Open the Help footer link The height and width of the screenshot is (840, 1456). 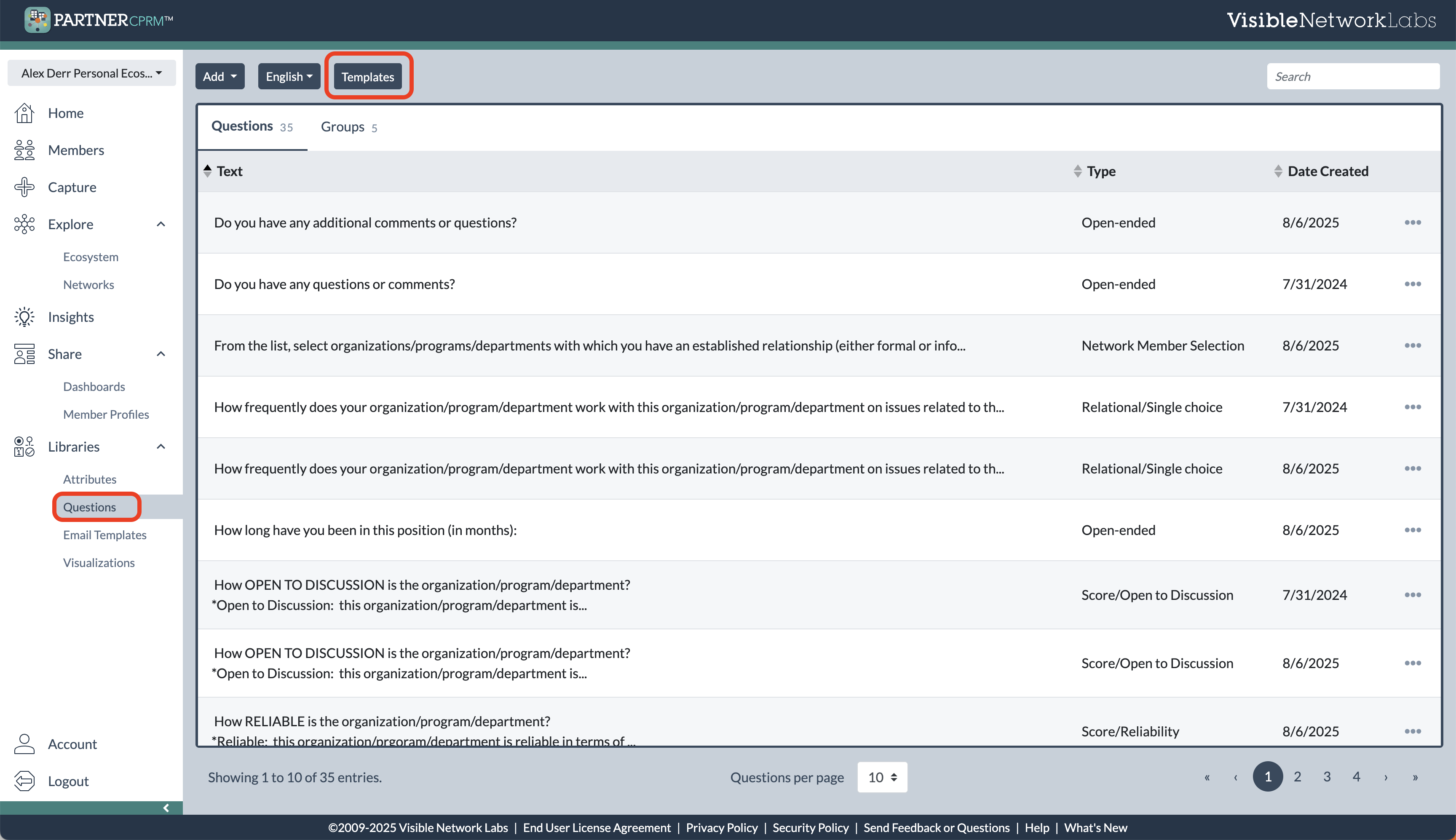tap(1037, 827)
